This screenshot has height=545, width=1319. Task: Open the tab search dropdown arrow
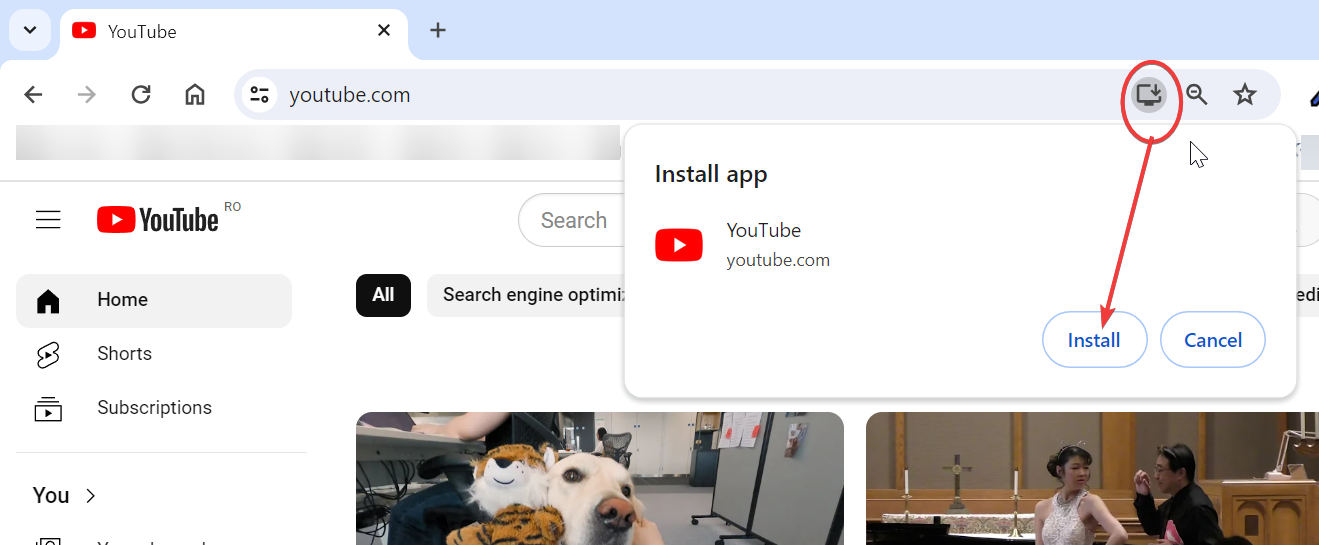30,30
